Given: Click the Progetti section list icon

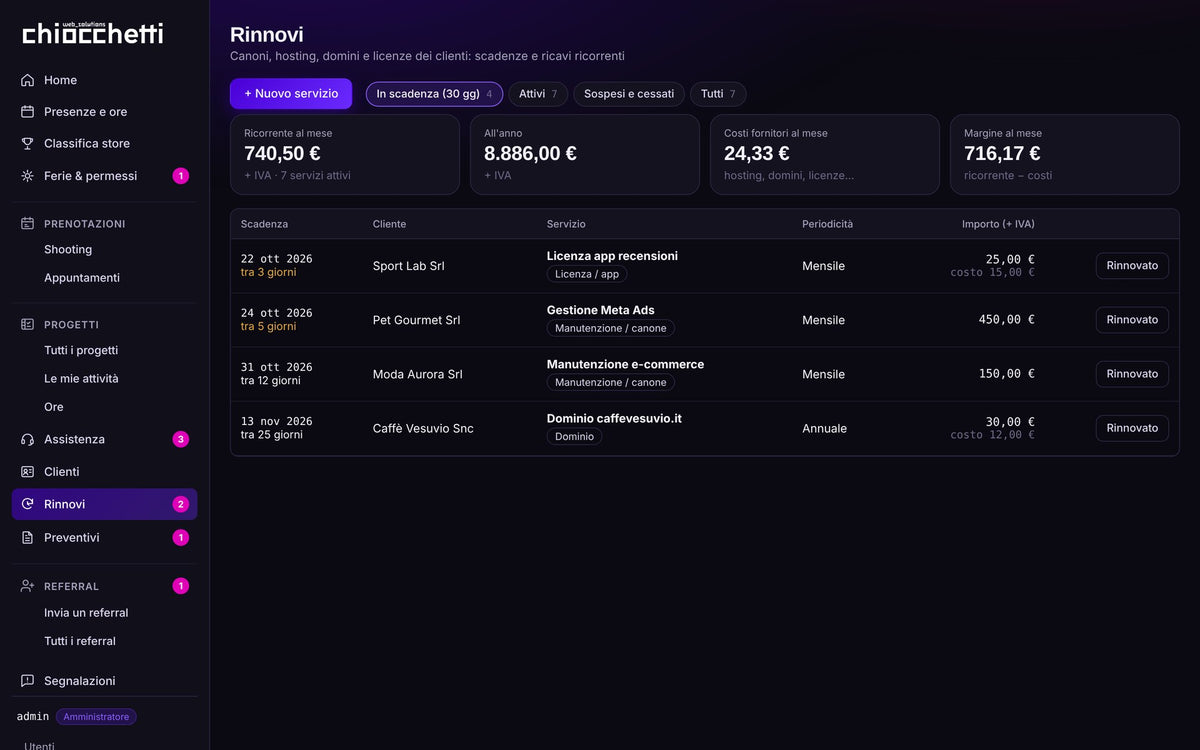Looking at the screenshot, I should click(27, 325).
